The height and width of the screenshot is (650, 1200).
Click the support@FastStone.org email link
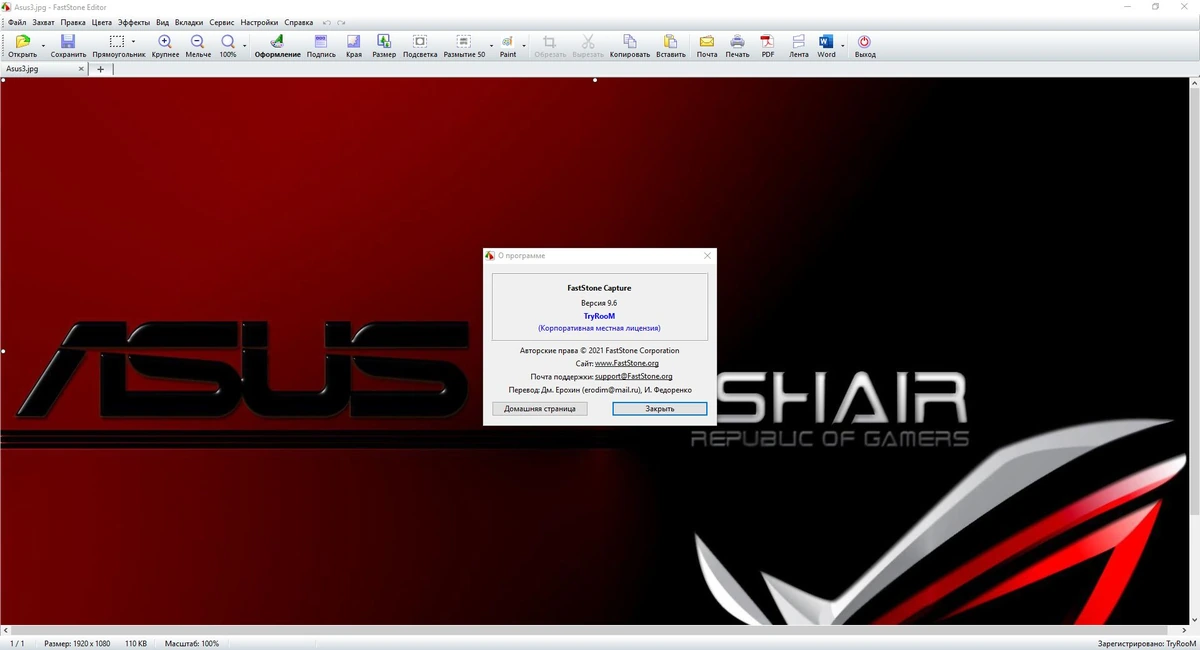634,377
